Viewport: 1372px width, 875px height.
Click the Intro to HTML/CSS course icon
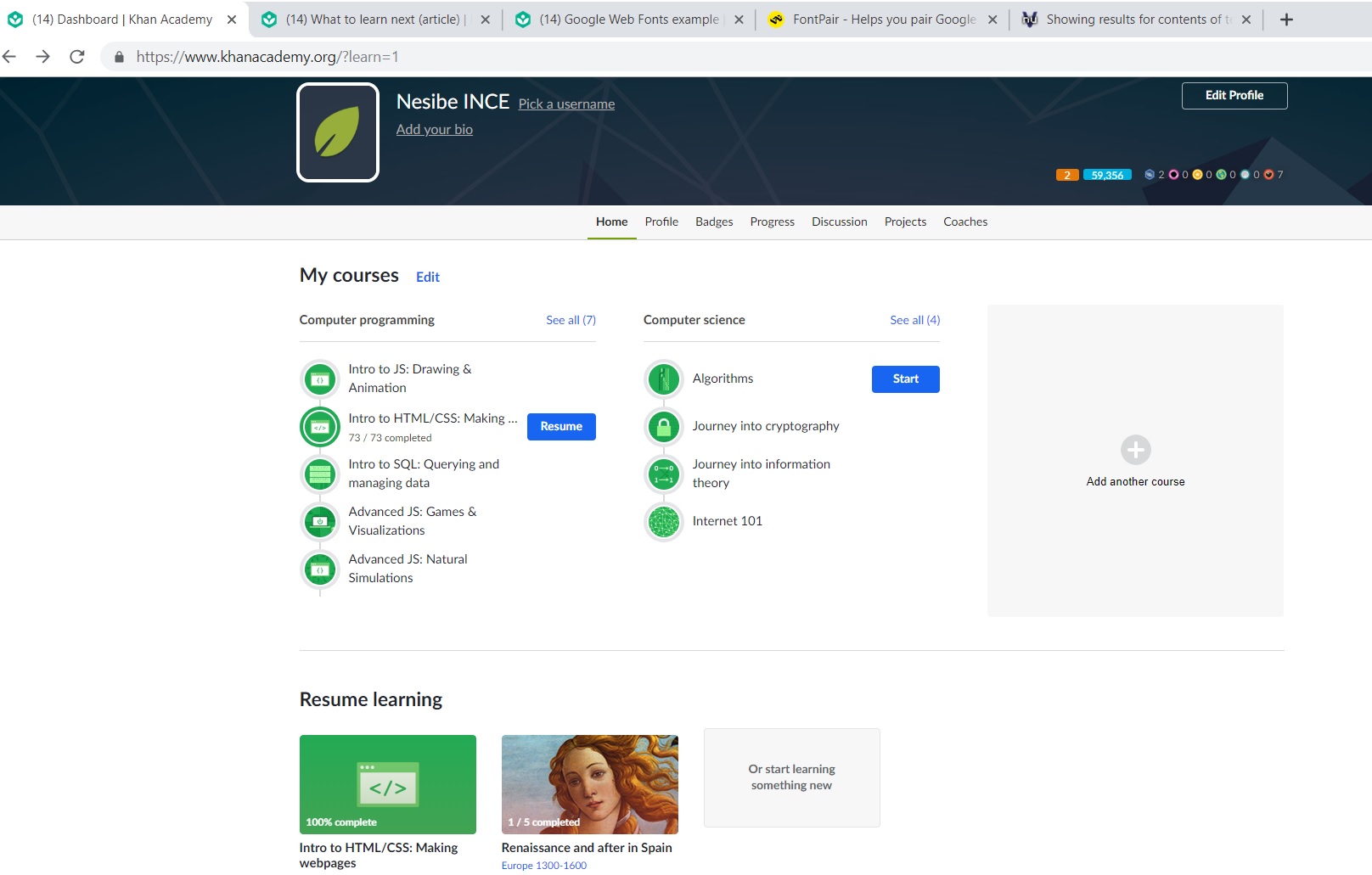click(320, 427)
